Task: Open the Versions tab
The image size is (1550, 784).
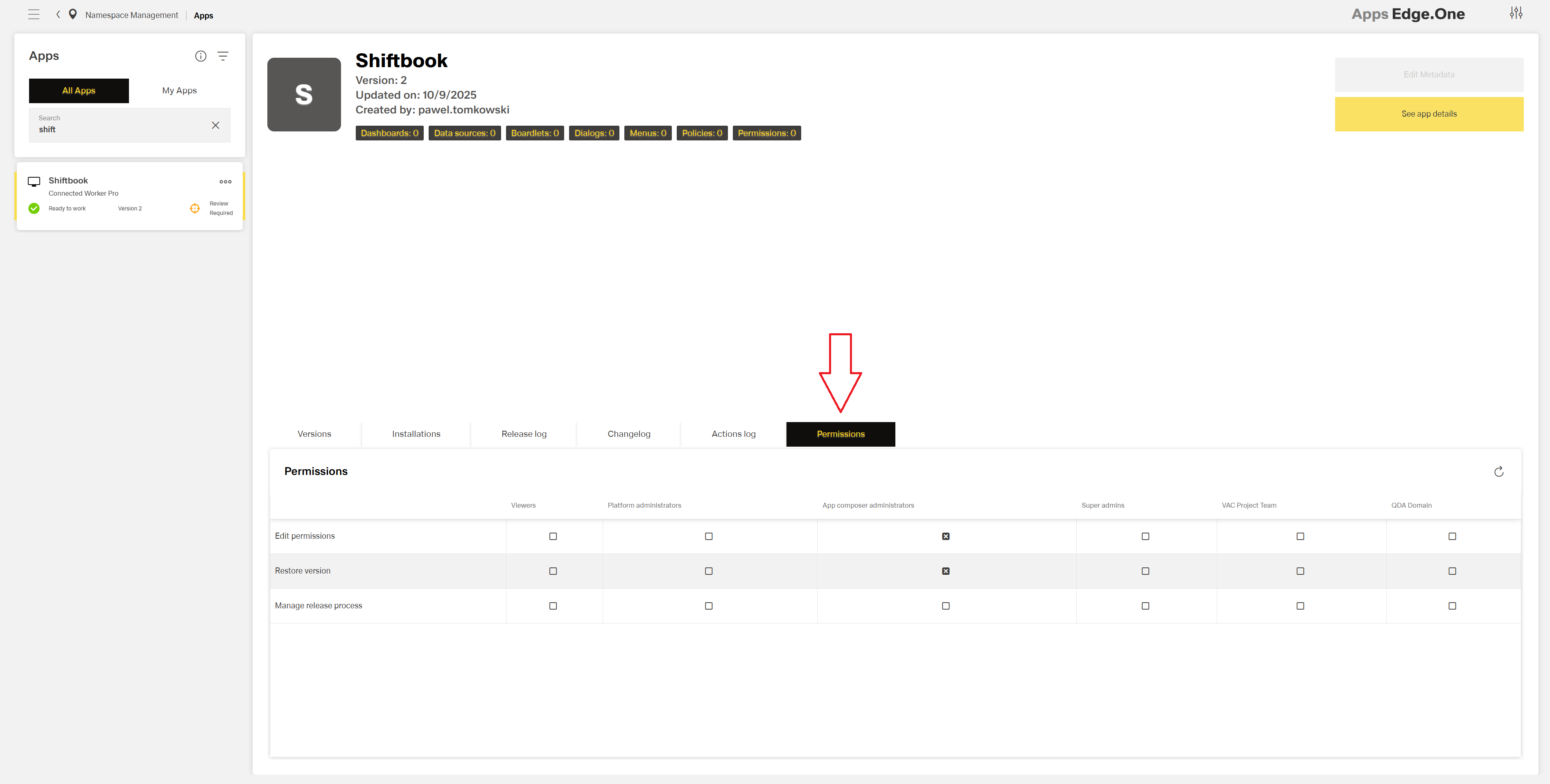Action: pos(314,433)
